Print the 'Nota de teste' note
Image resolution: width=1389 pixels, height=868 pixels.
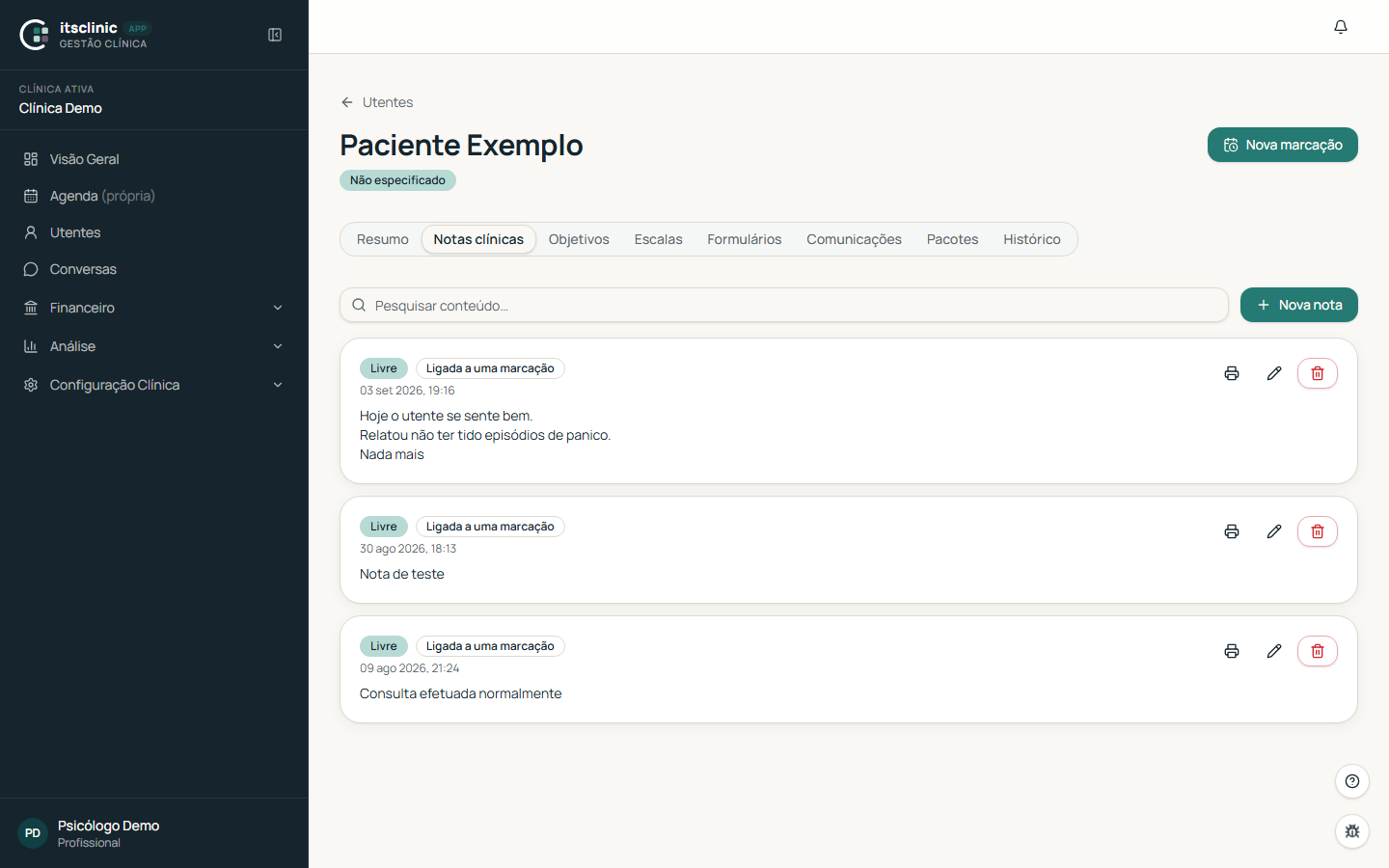[x=1232, y=531]
